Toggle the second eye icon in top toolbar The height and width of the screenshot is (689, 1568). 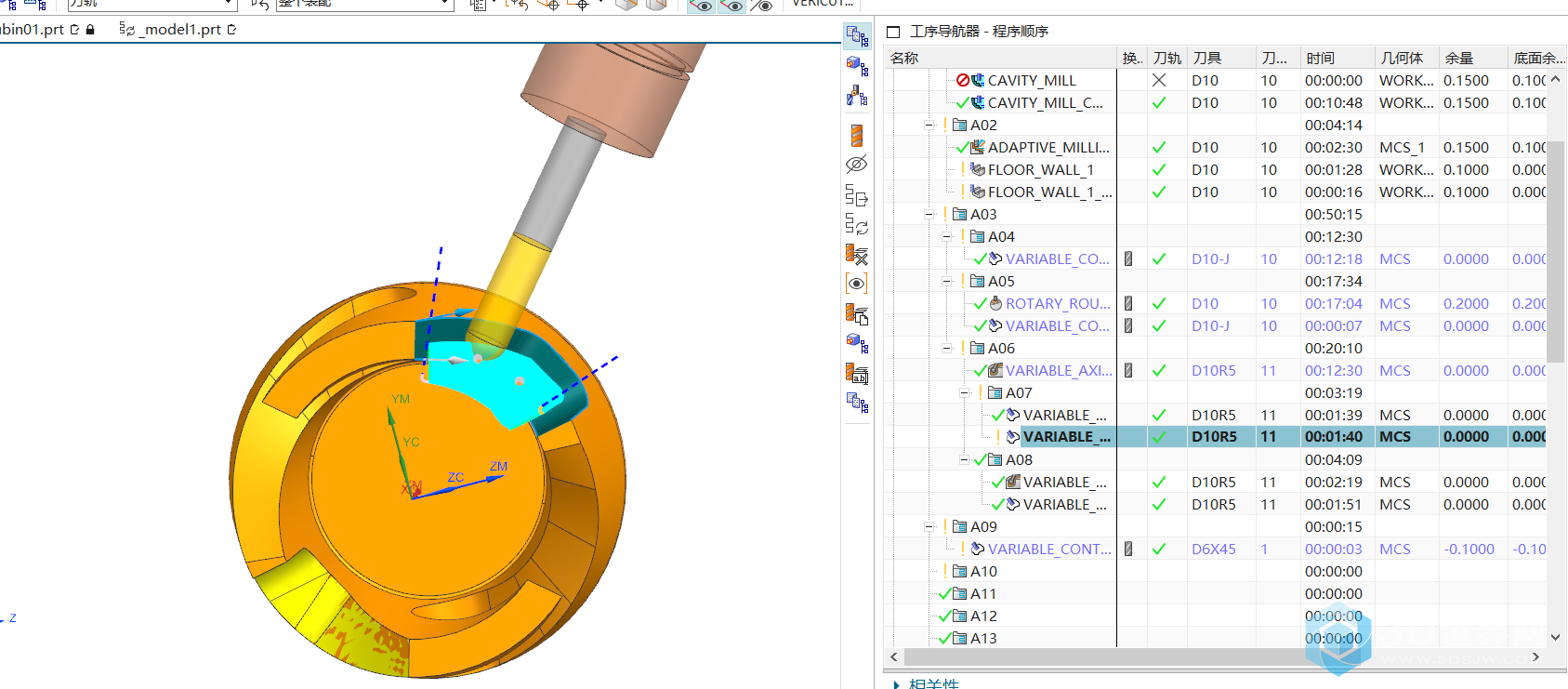pos(732,6)
